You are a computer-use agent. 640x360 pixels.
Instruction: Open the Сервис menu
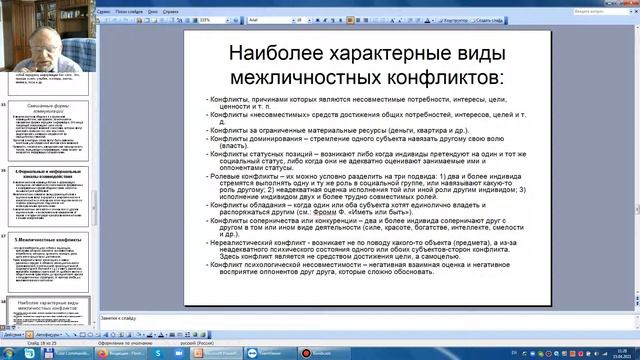(x=103, y=12)
